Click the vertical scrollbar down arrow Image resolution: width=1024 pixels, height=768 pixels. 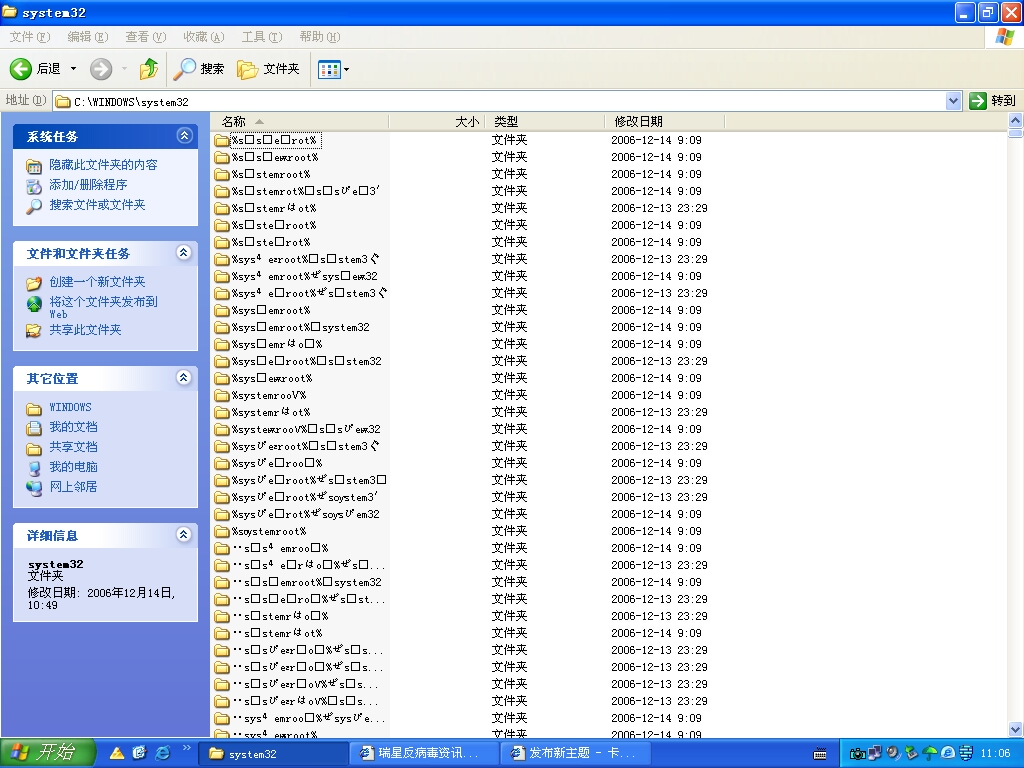pos(1015,729)
